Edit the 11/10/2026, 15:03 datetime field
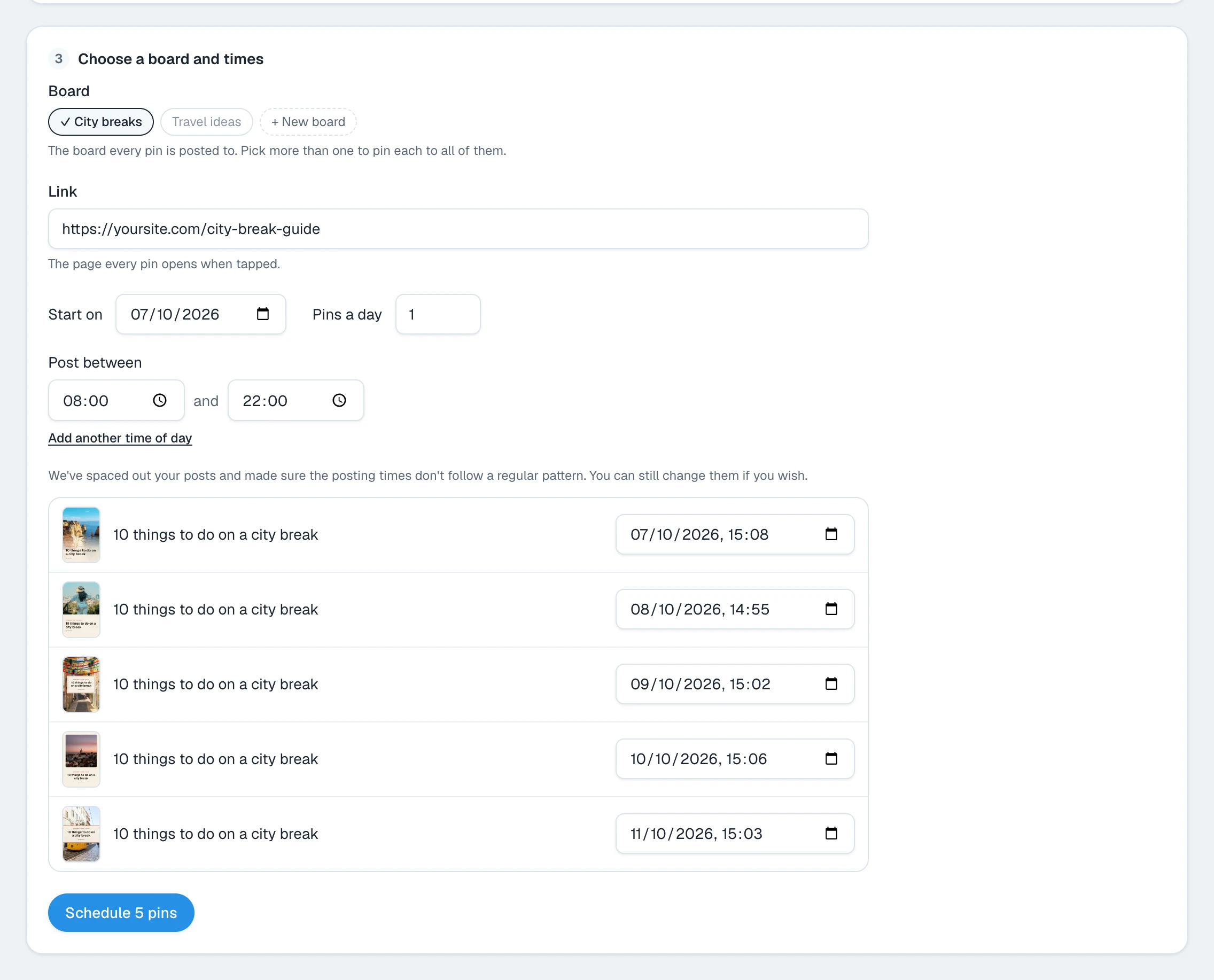This screenshot has width=1214, height=980. tap(735, 833)
